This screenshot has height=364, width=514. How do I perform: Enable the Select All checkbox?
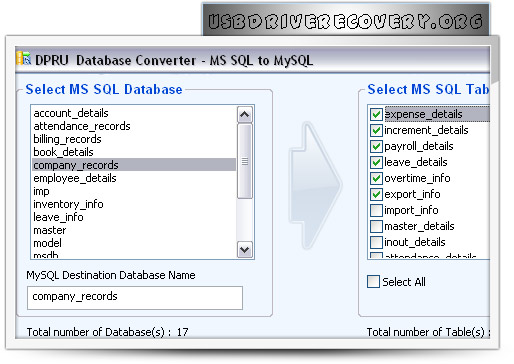click(373, 282)
